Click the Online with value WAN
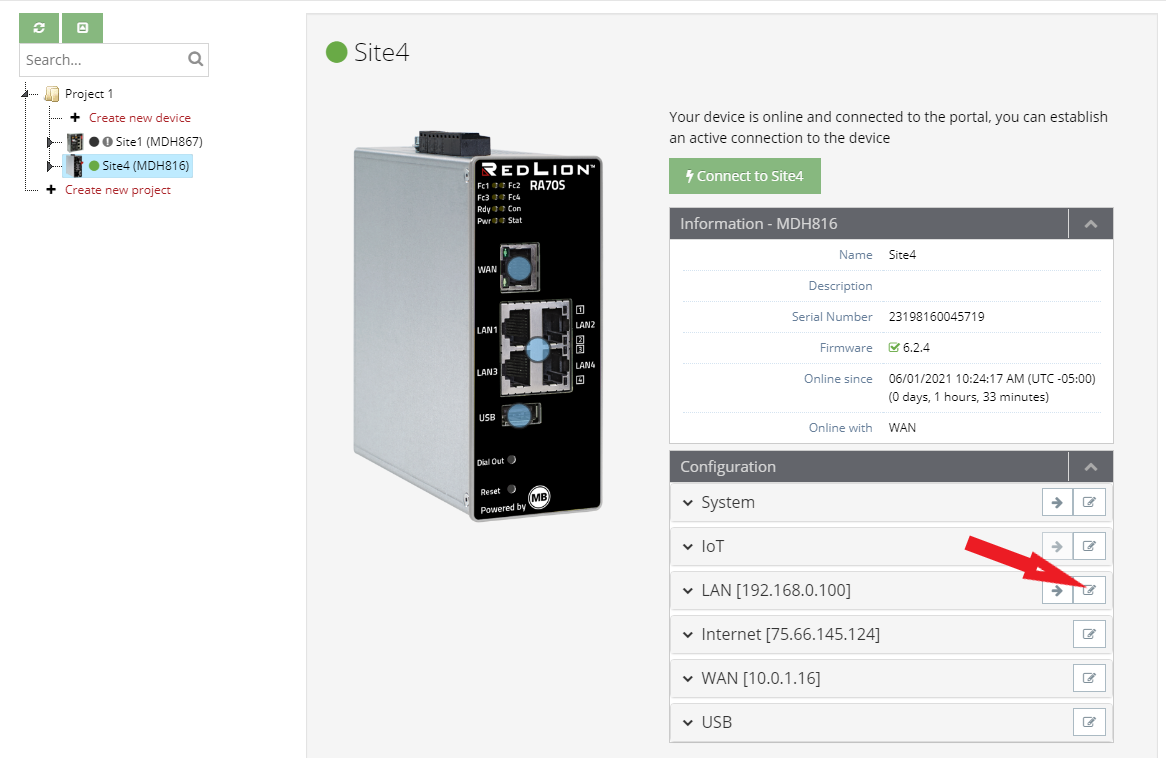The image size is (1166, 759). pyautogui.click(x=902, y=427)
